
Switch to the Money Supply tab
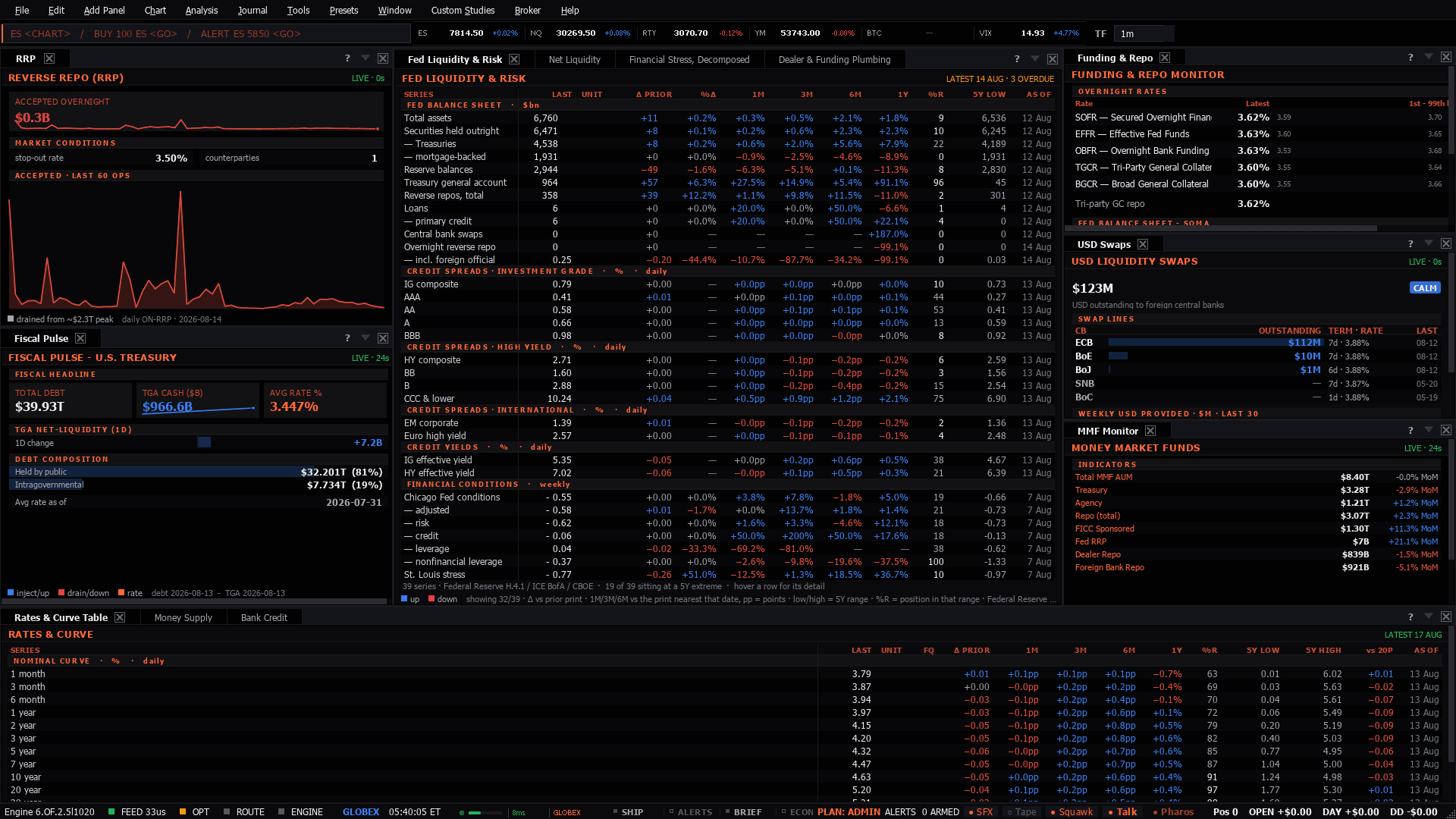coord(183,617)
